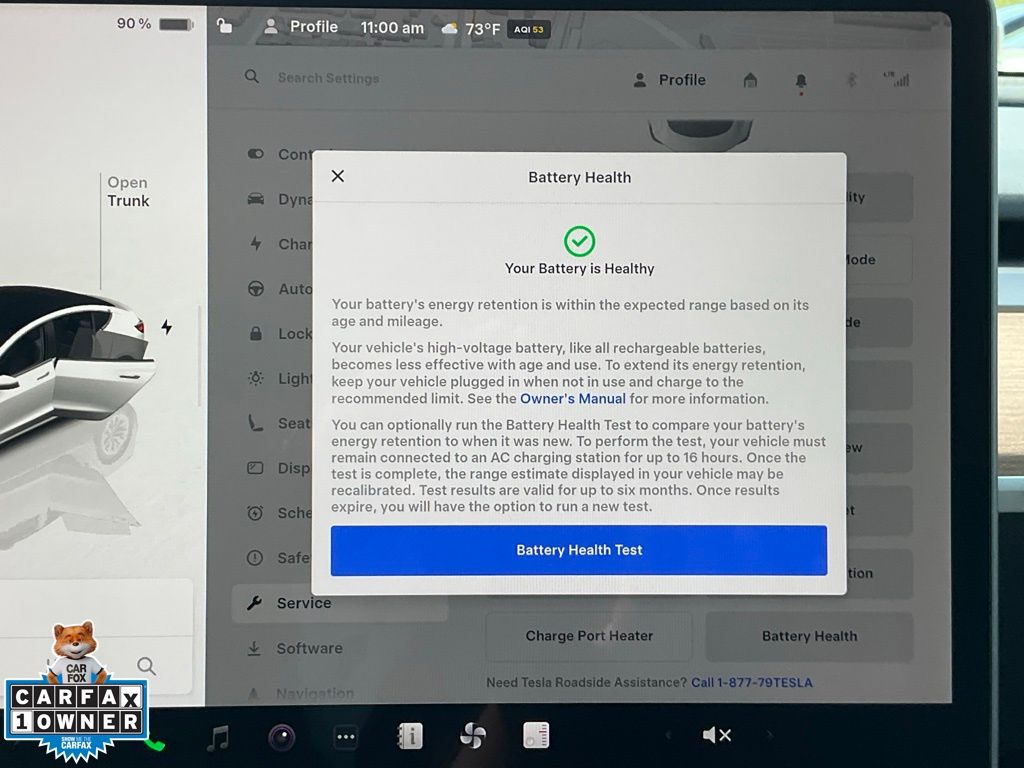Tap the Bluetooth icon
Image resolution: width=1024 pixels, height=768 pixels.
pos(851,80)
